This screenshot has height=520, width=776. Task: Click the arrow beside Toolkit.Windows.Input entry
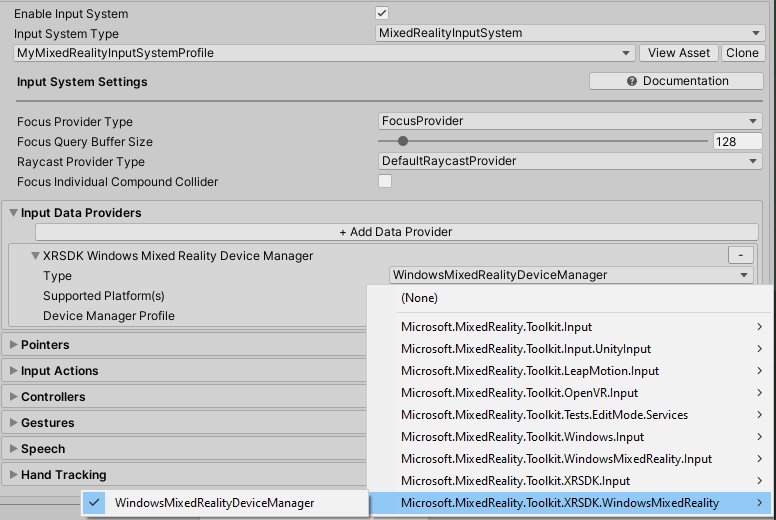coord(760,437)
